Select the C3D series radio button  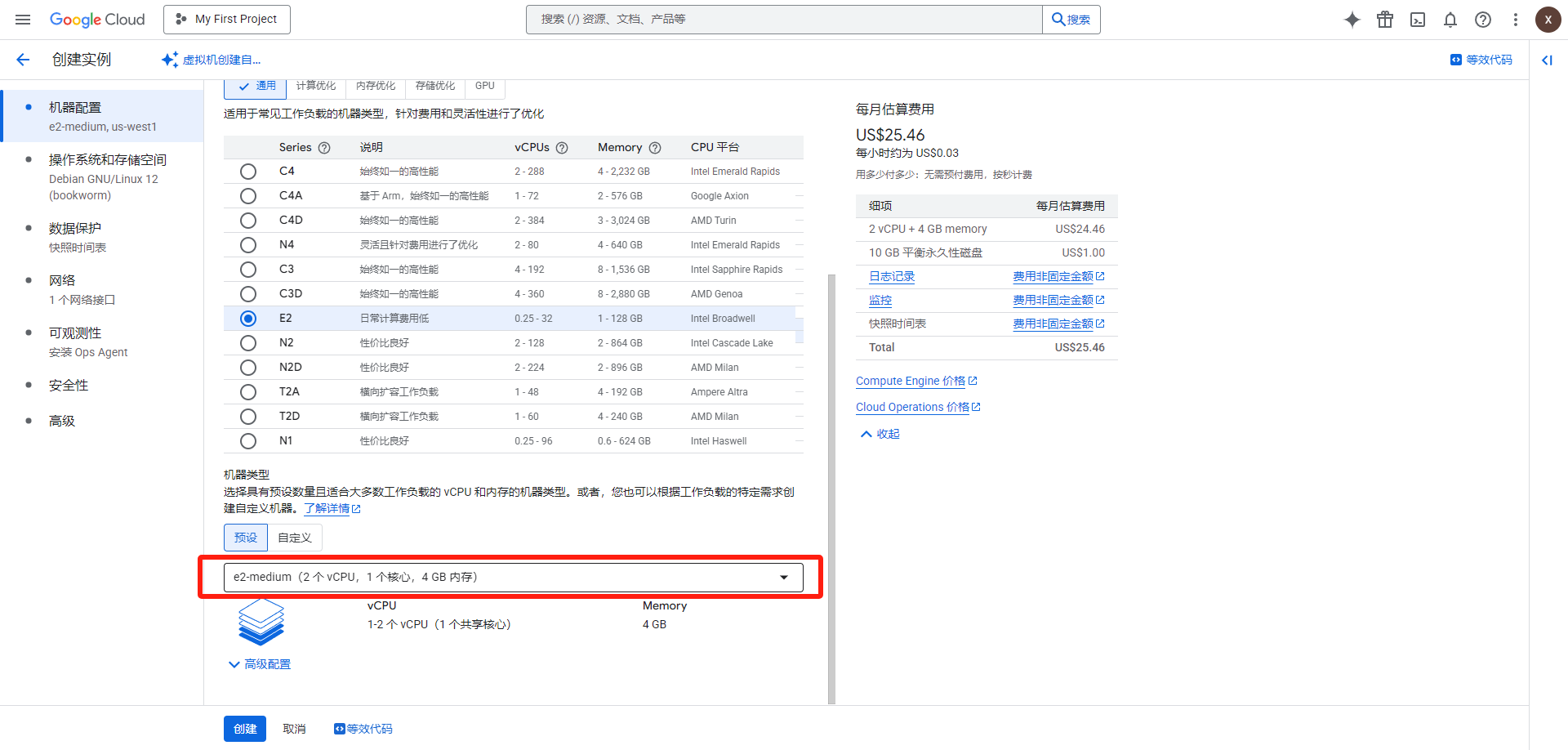tap(248, 294)
